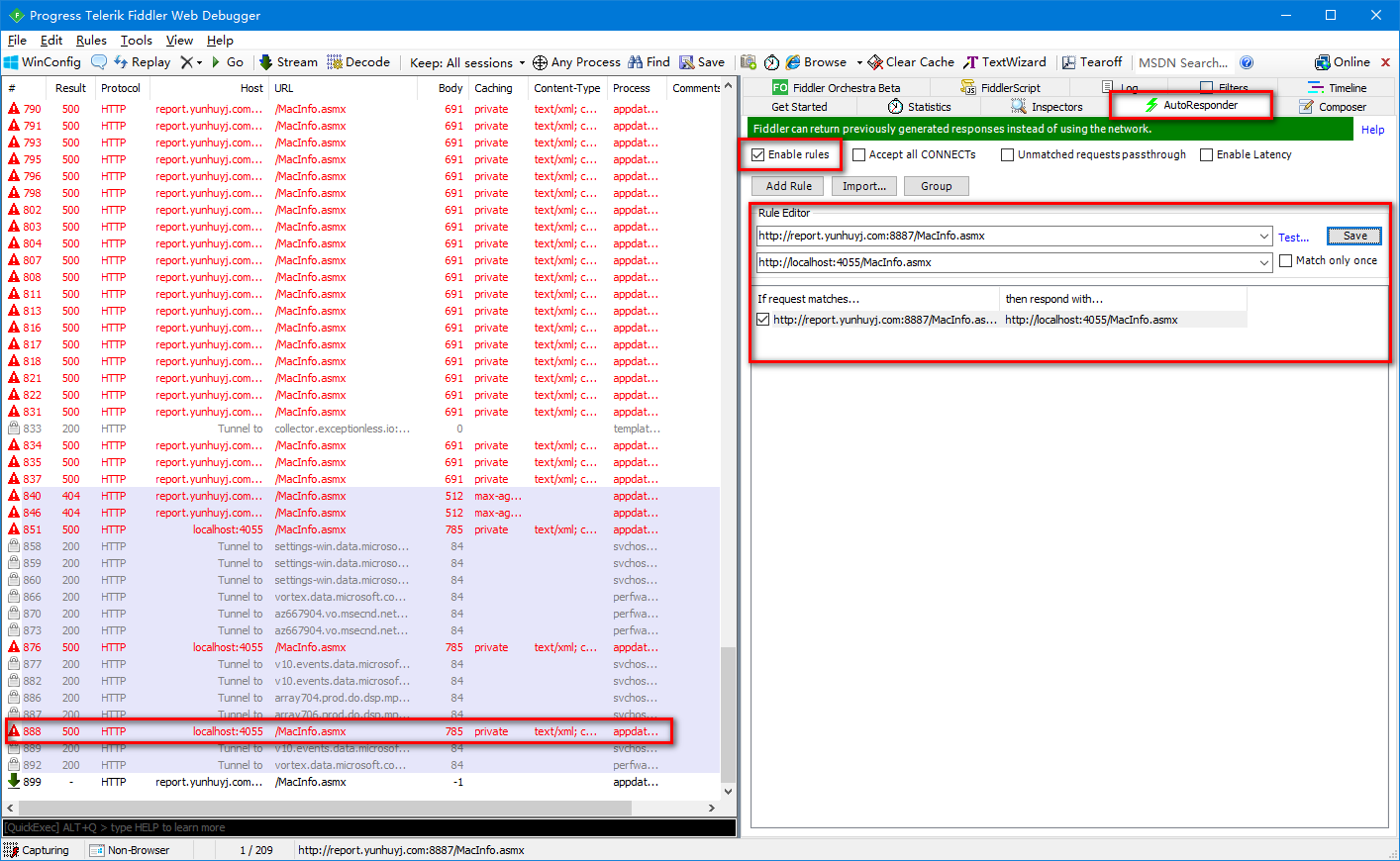Open Find sessions (binoculars)
1400x861 pixels.
point(649,61)
